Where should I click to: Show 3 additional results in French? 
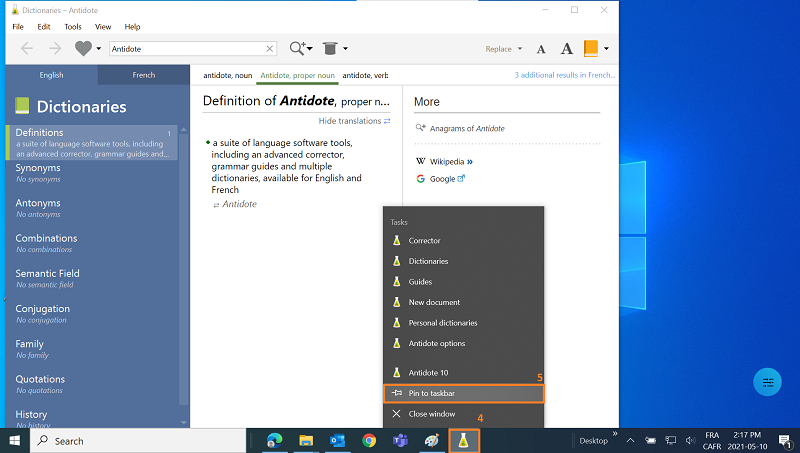[562, 75]
